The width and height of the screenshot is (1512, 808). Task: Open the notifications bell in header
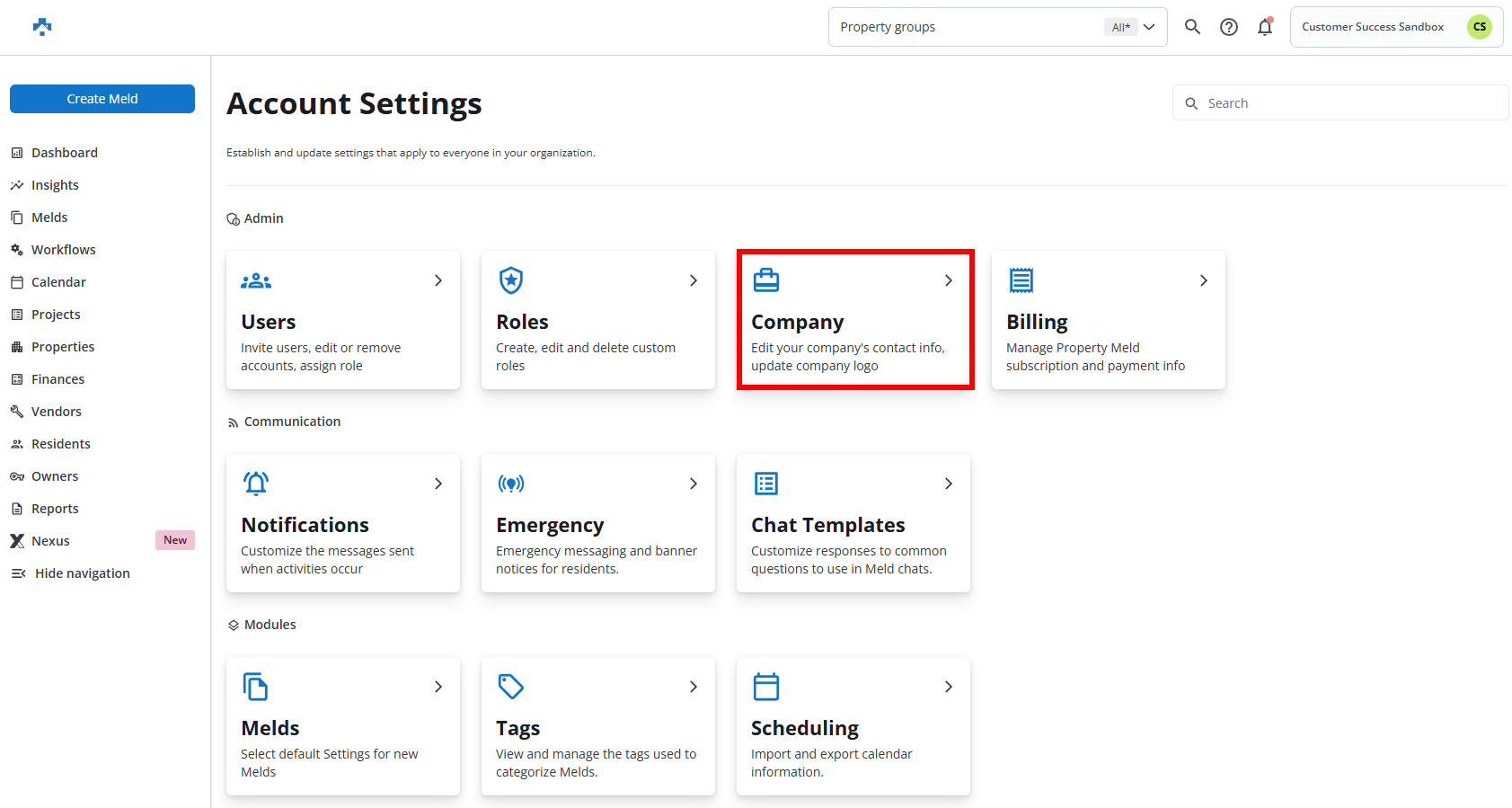[x=1265, y=27]
